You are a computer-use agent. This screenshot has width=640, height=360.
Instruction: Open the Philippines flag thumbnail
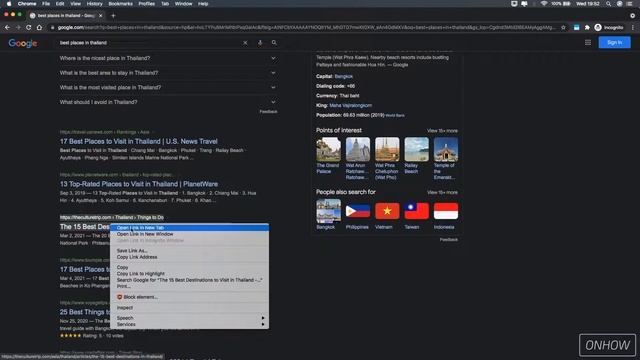pos(358,211)
